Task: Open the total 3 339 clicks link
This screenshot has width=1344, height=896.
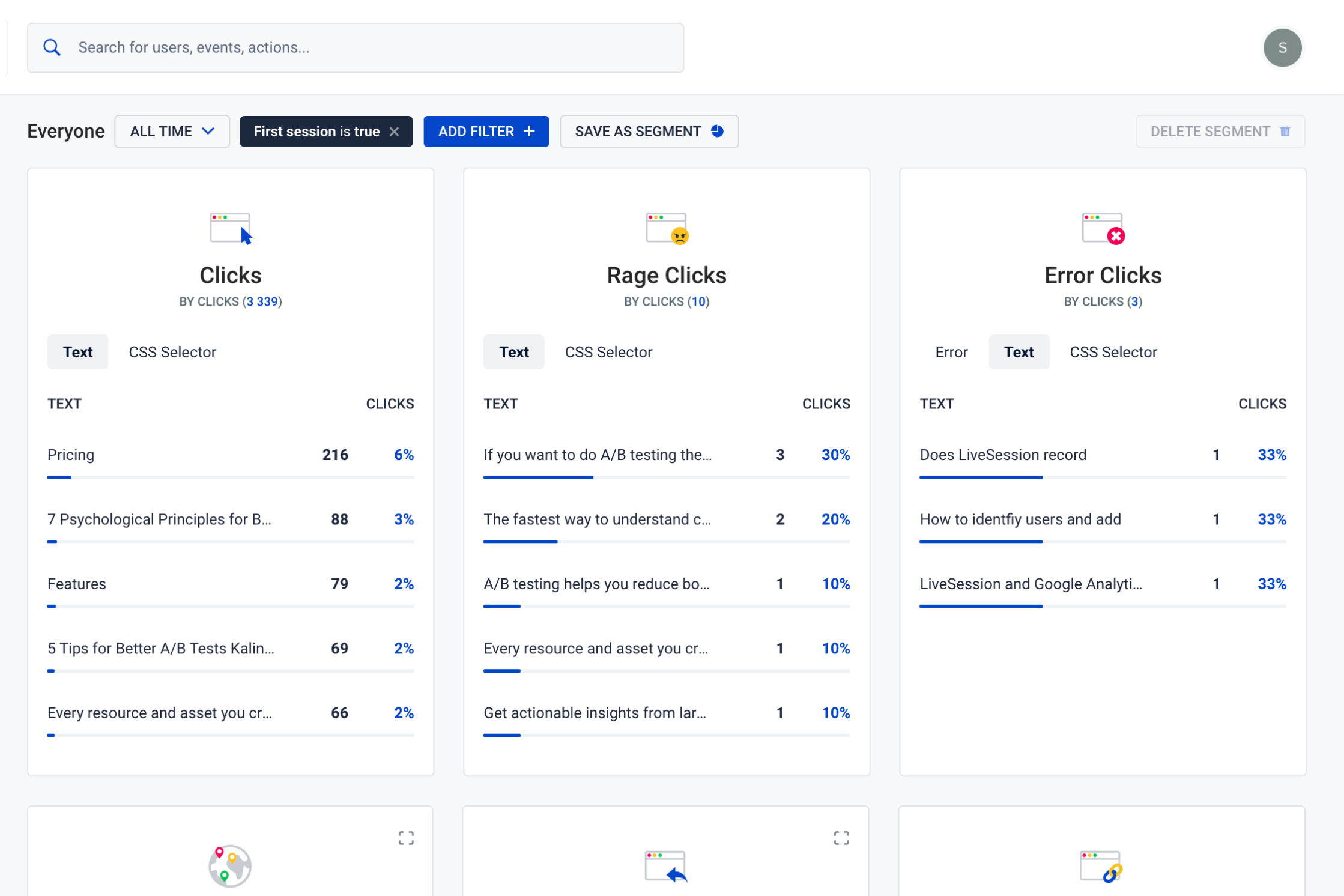Action: pos(262,301)
